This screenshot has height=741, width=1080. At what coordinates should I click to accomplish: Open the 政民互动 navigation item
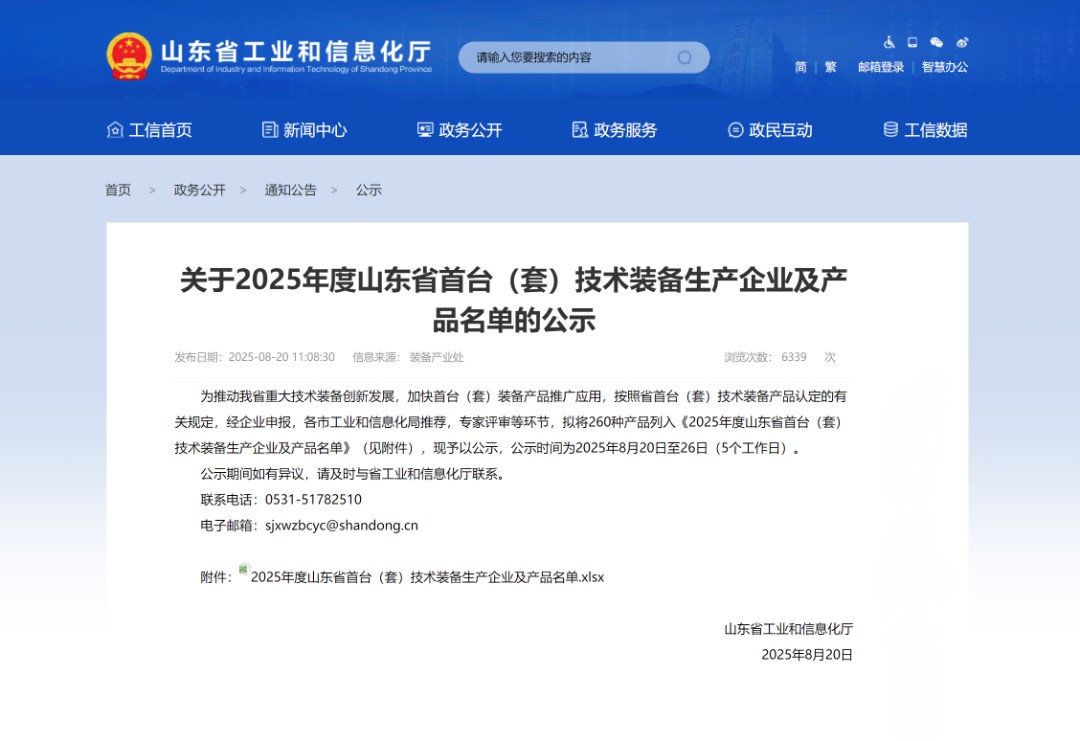click(x=769, y=130)
